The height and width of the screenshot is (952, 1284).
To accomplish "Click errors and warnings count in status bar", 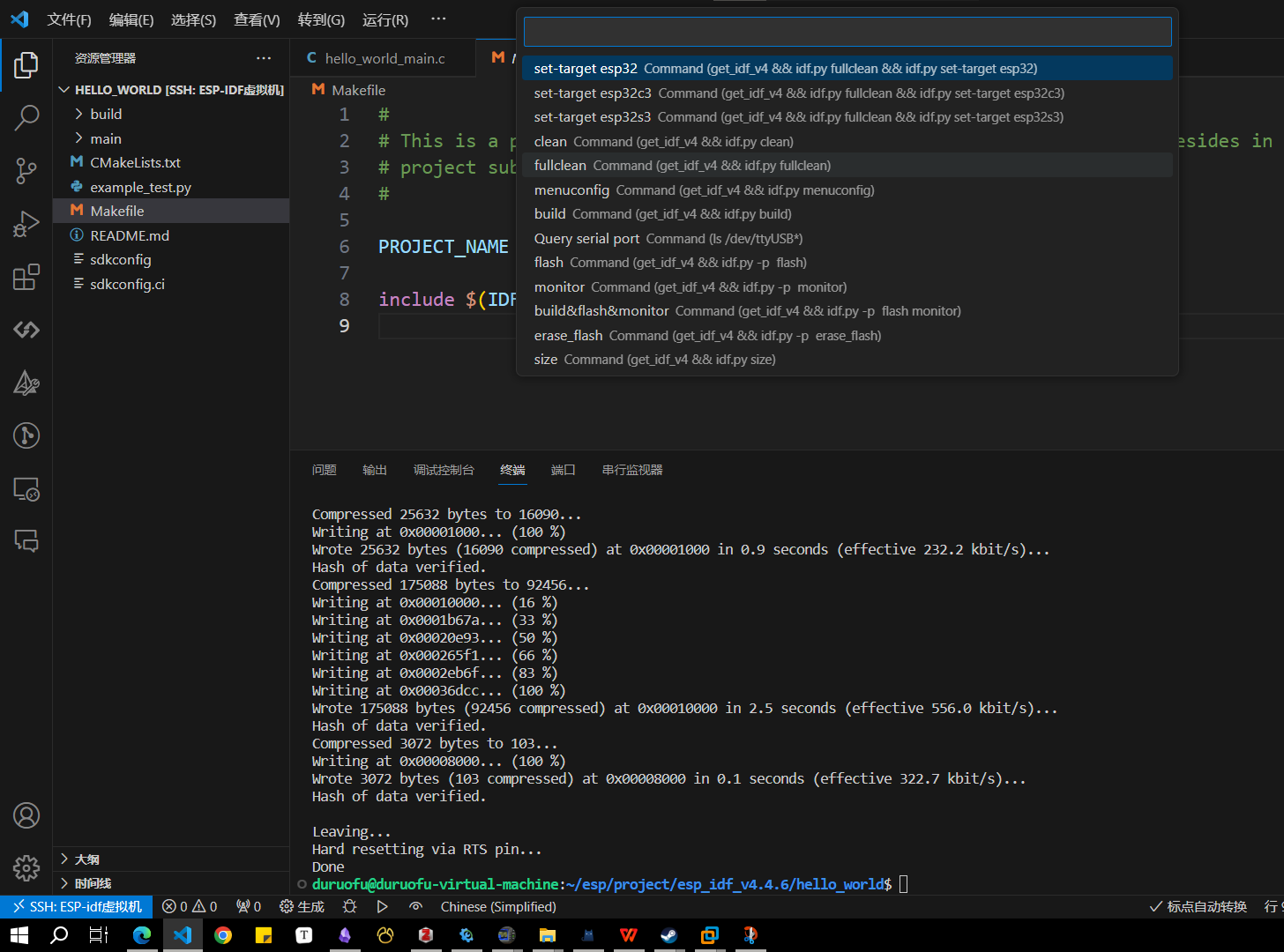I will (190, 906).
